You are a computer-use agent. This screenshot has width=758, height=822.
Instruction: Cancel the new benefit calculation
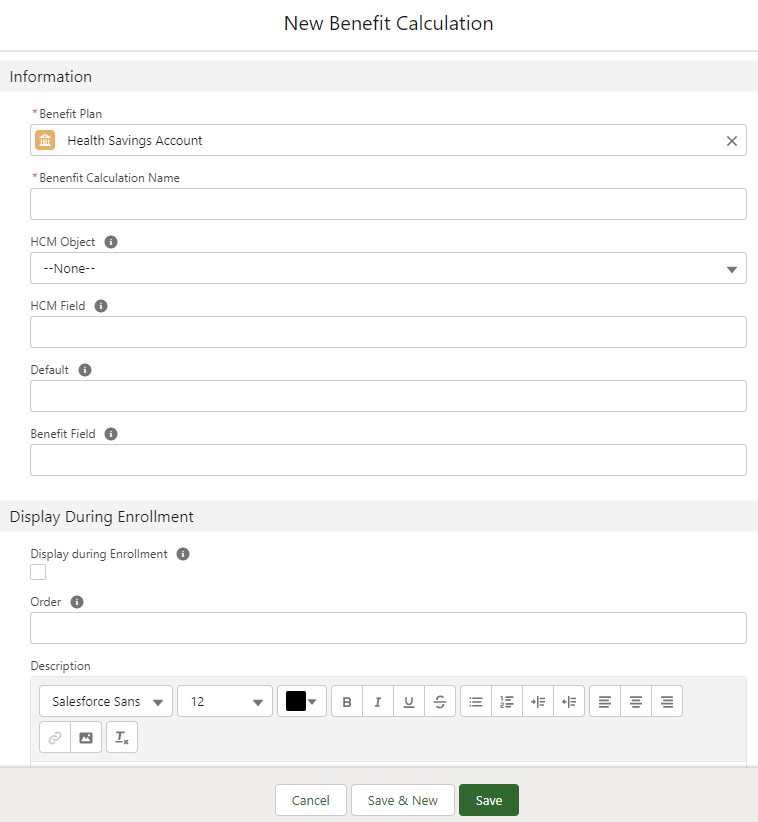tap(311, 800)
